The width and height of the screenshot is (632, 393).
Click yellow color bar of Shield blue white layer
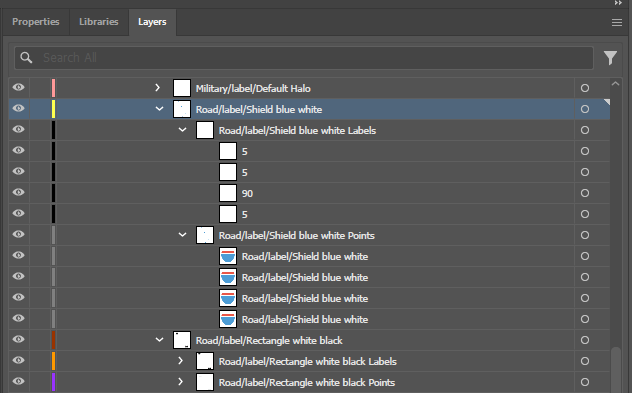click(x=54, y=109)
